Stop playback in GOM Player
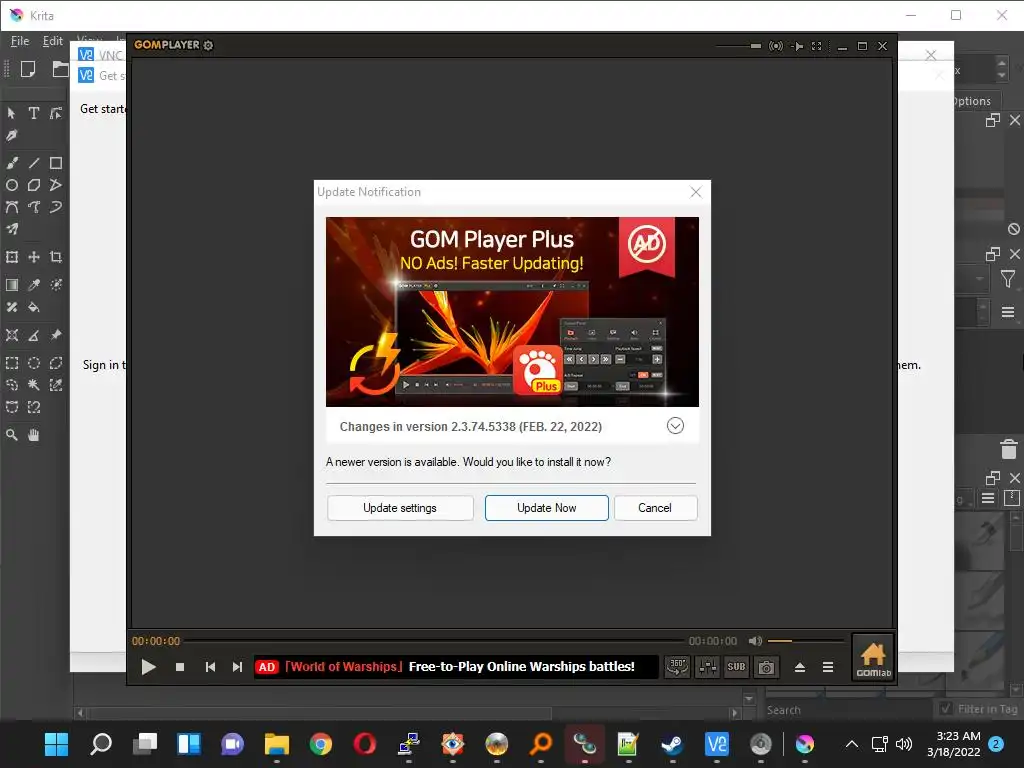The height and width of the screenshot is (768, 1024). (x=180, y=667)
